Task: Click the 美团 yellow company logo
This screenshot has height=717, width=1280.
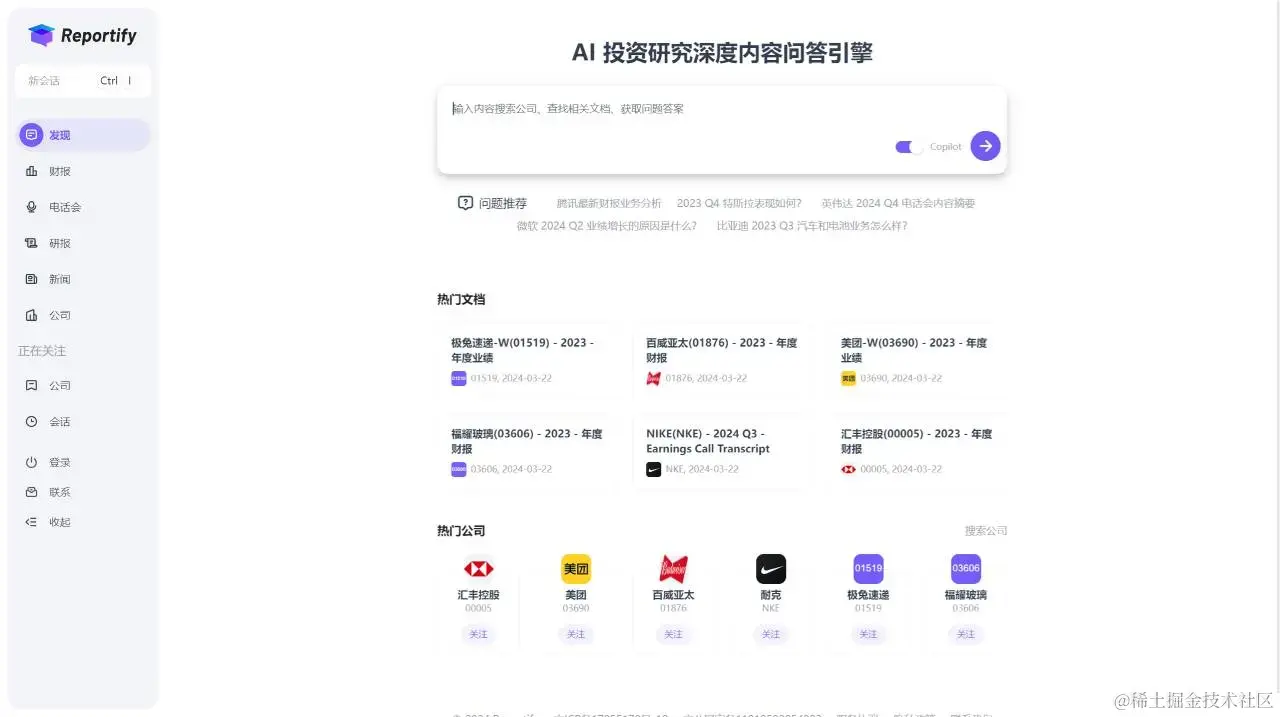Action: tap(576, 569)
